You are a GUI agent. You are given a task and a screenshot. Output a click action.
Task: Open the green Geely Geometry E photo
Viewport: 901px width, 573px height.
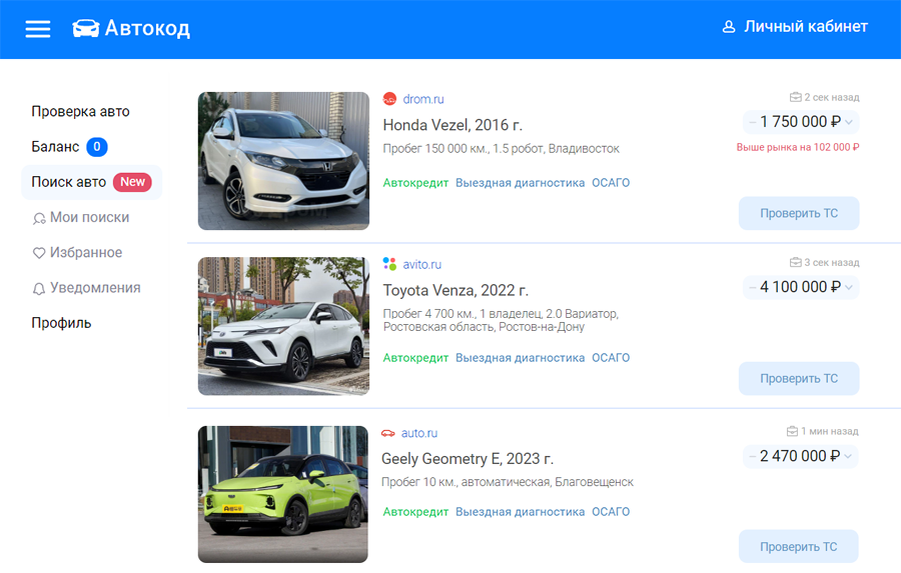[283, 494]
